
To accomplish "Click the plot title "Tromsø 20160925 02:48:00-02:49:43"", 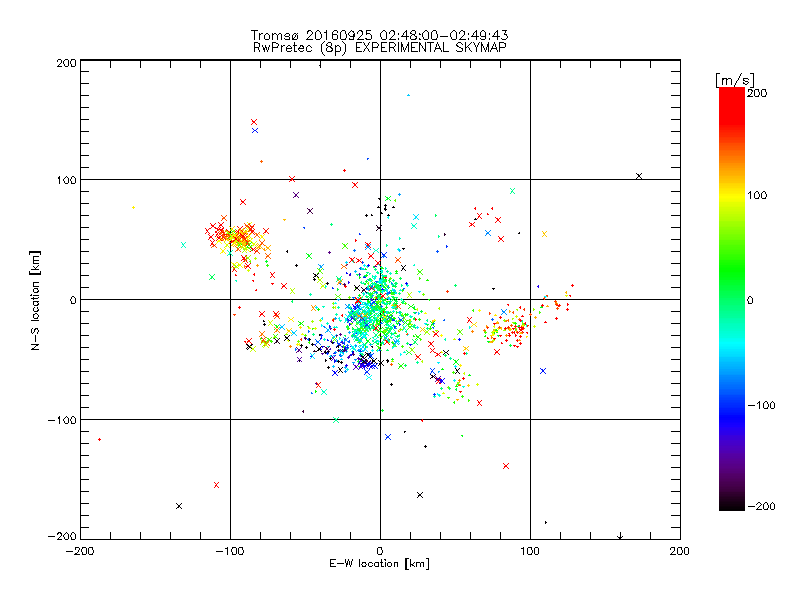I will (x=379, y=35).
